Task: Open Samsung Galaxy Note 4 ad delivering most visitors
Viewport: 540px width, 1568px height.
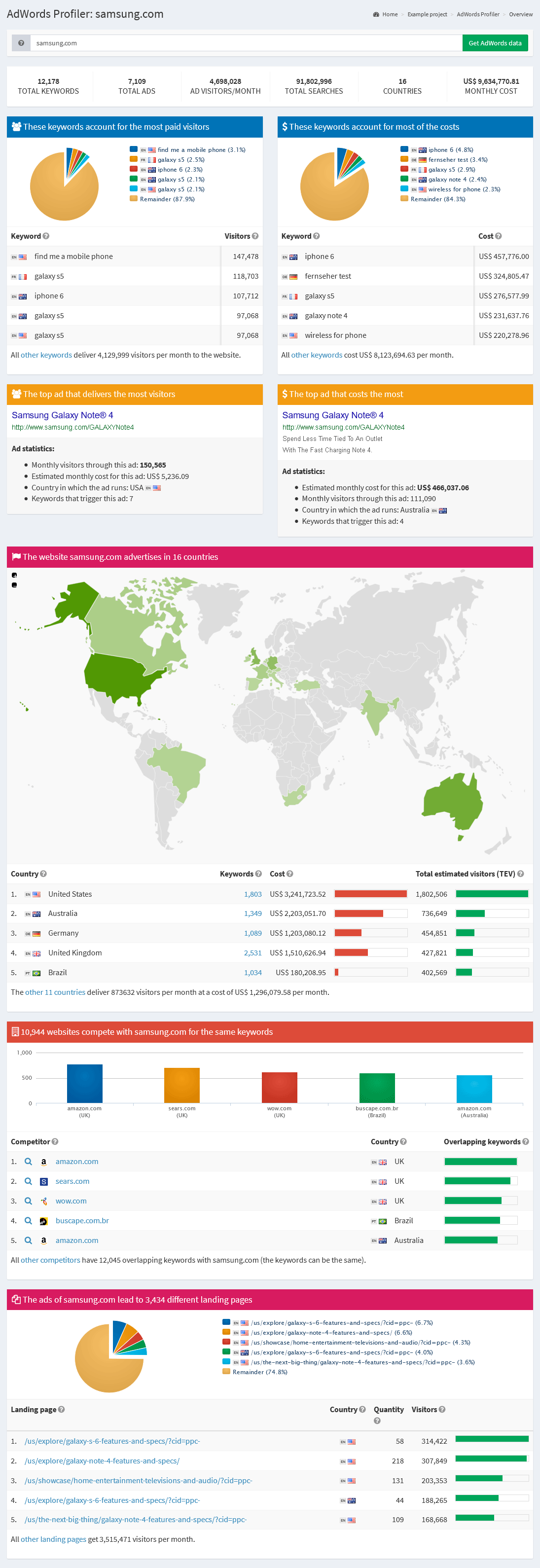Action: coord(63,415)
